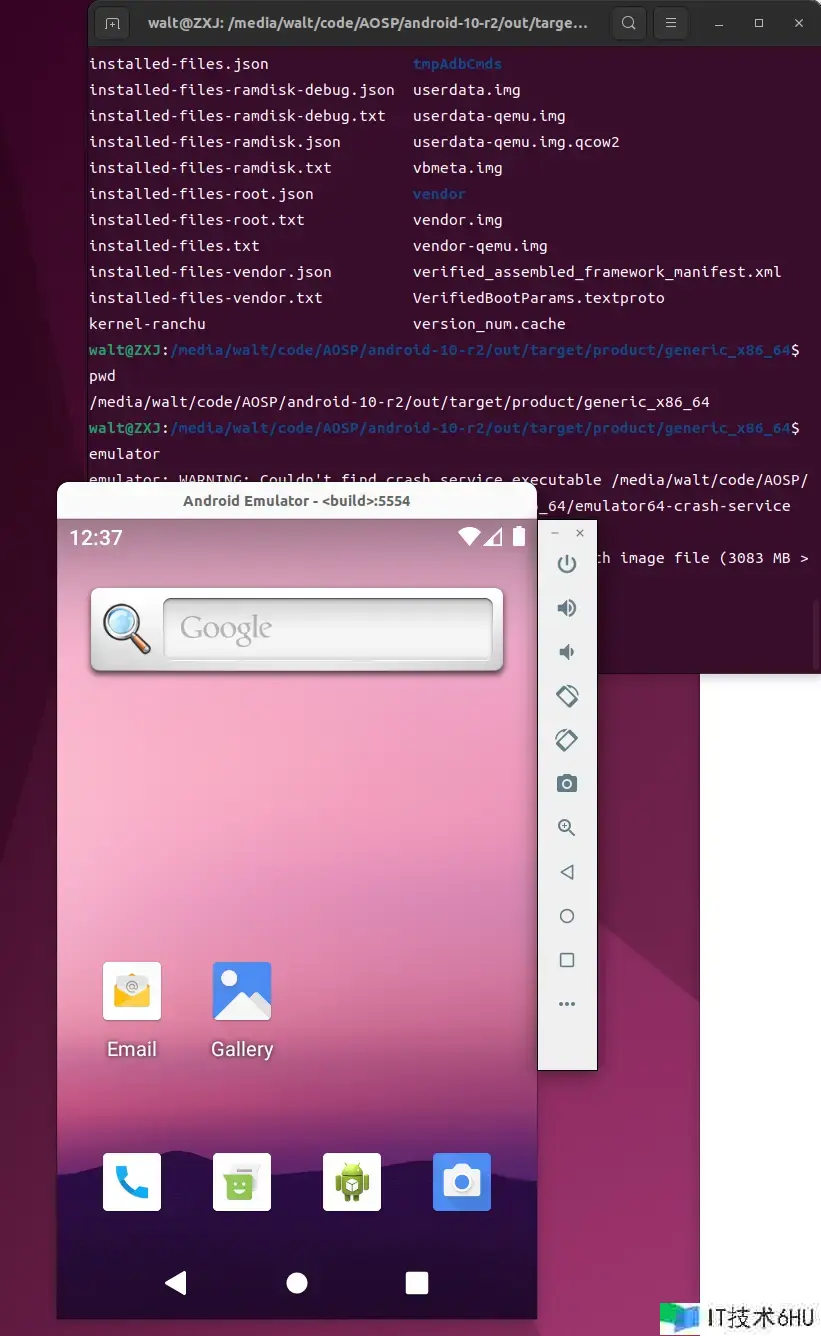821x1336 pixels.
Task: Click sidebar Overview square button
Action: pyautogui.click(x=567, y=960)
